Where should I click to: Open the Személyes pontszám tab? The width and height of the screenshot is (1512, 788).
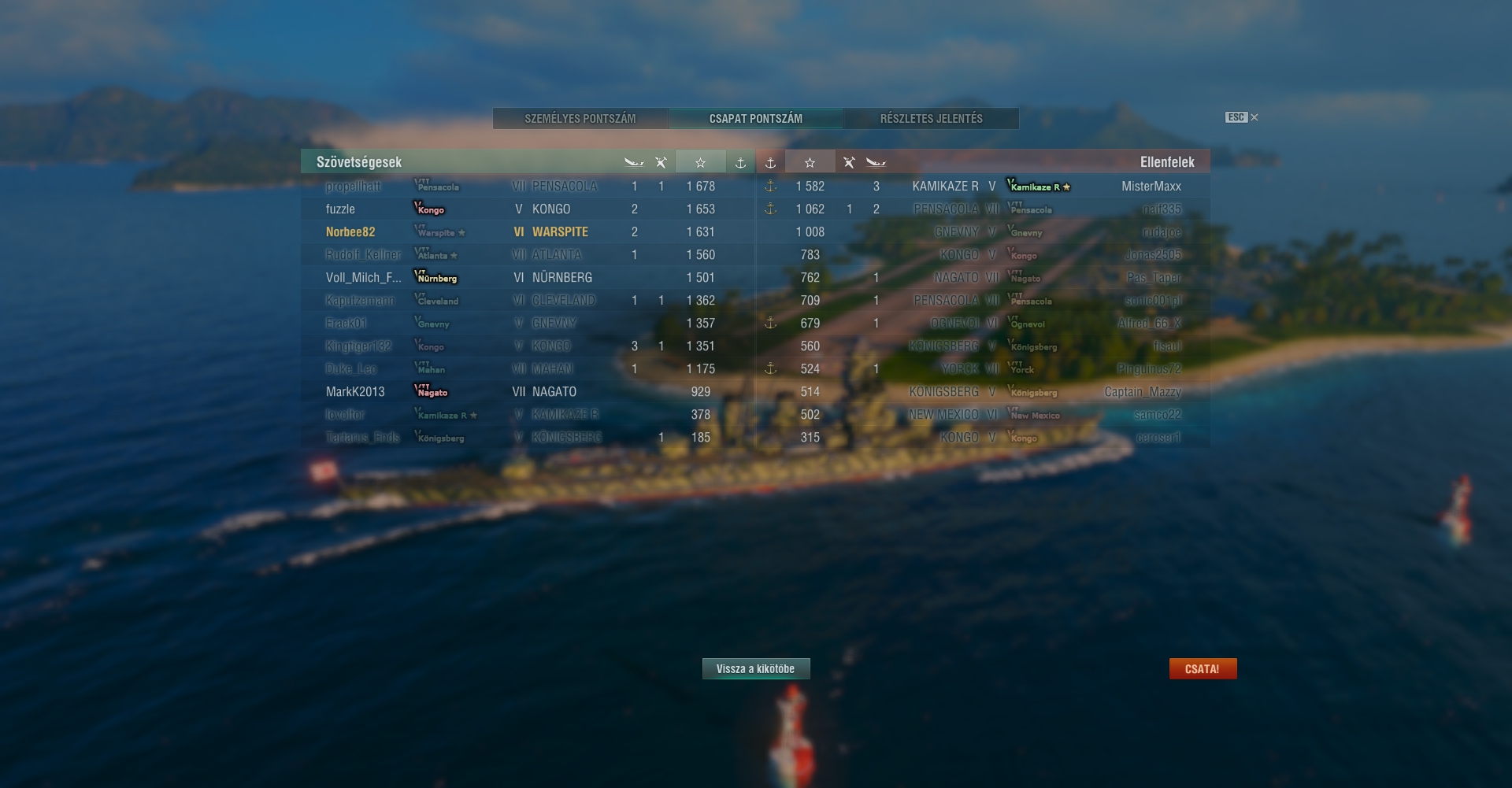coord(580,119)
